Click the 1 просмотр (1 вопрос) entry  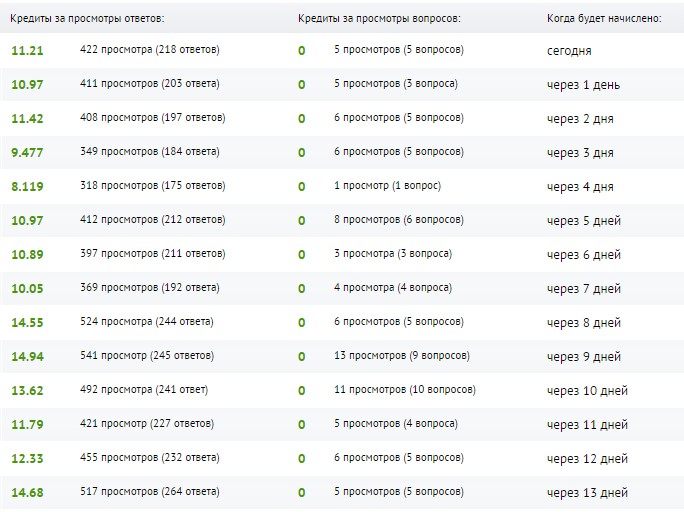387,186
